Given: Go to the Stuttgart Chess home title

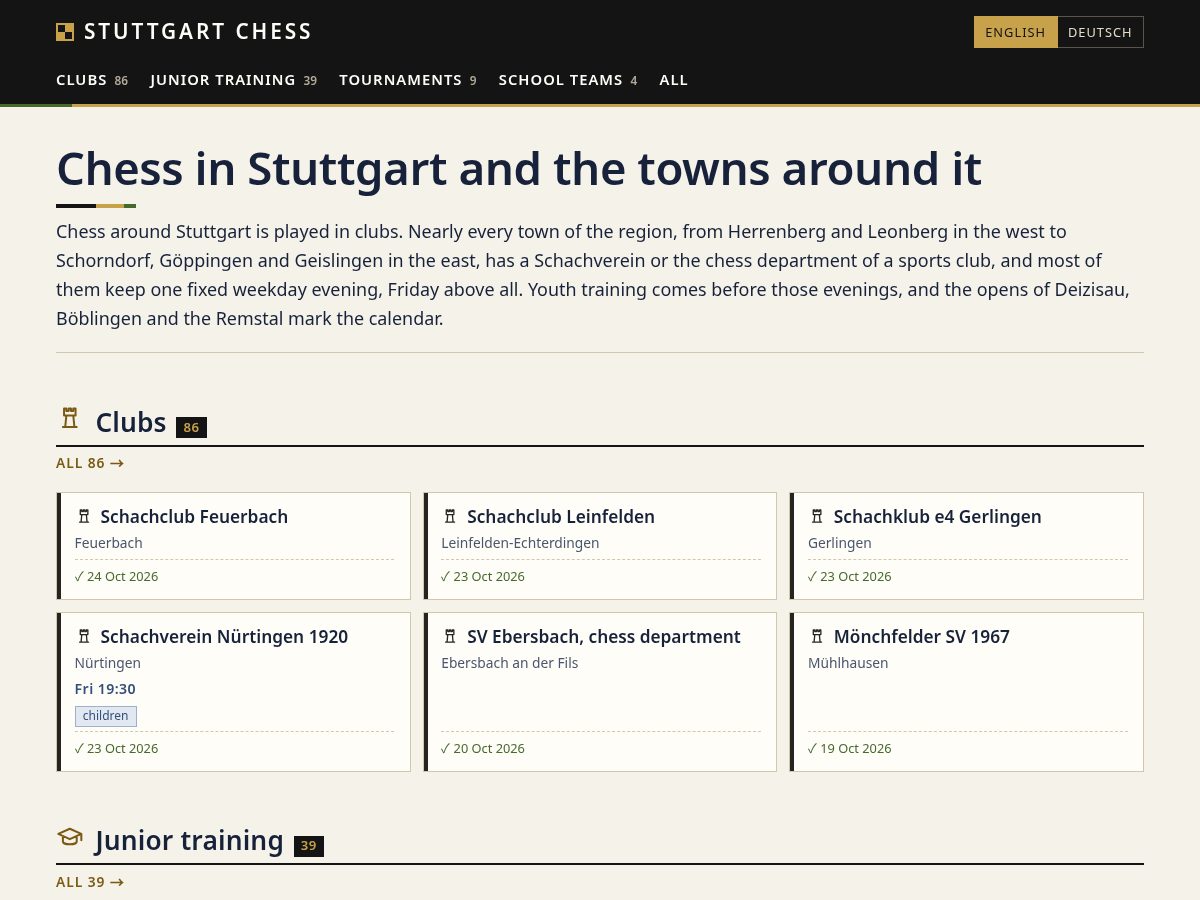Looking at the screenshot, I should click(x=198, y=32).
